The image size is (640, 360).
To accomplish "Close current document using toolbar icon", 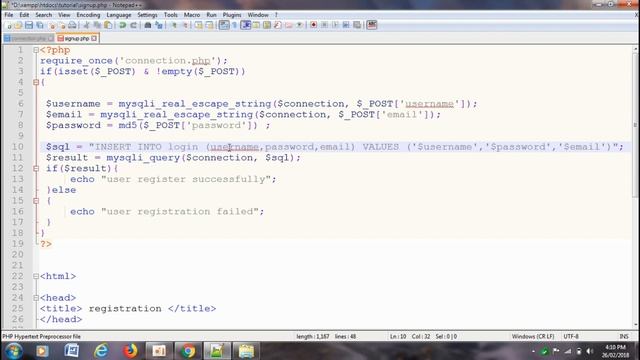I will tap(52, 25).
